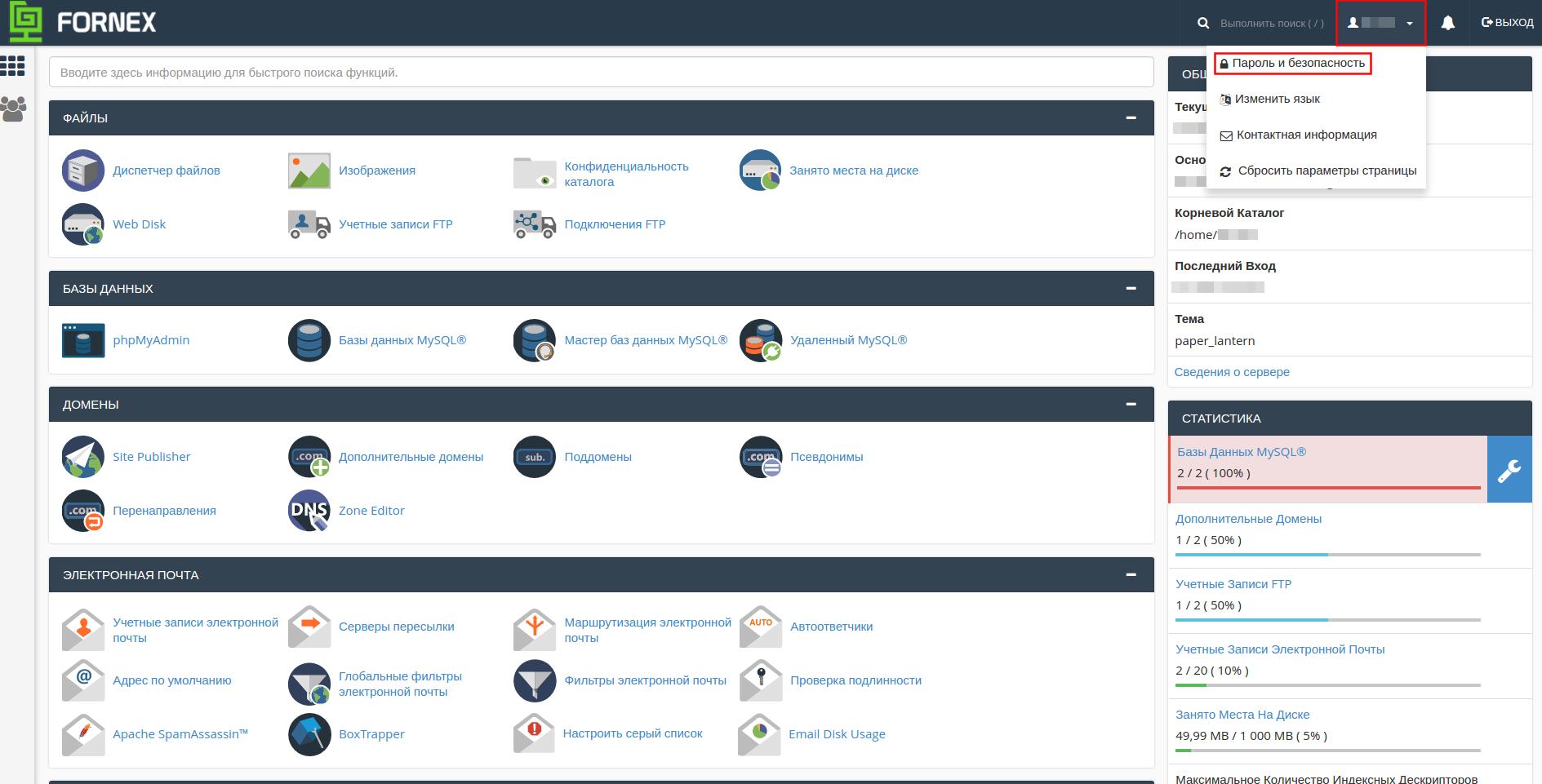Click the ВЫХОД logout button
The height and width of the screenshot is (784, 1542).
point(1507,23)
